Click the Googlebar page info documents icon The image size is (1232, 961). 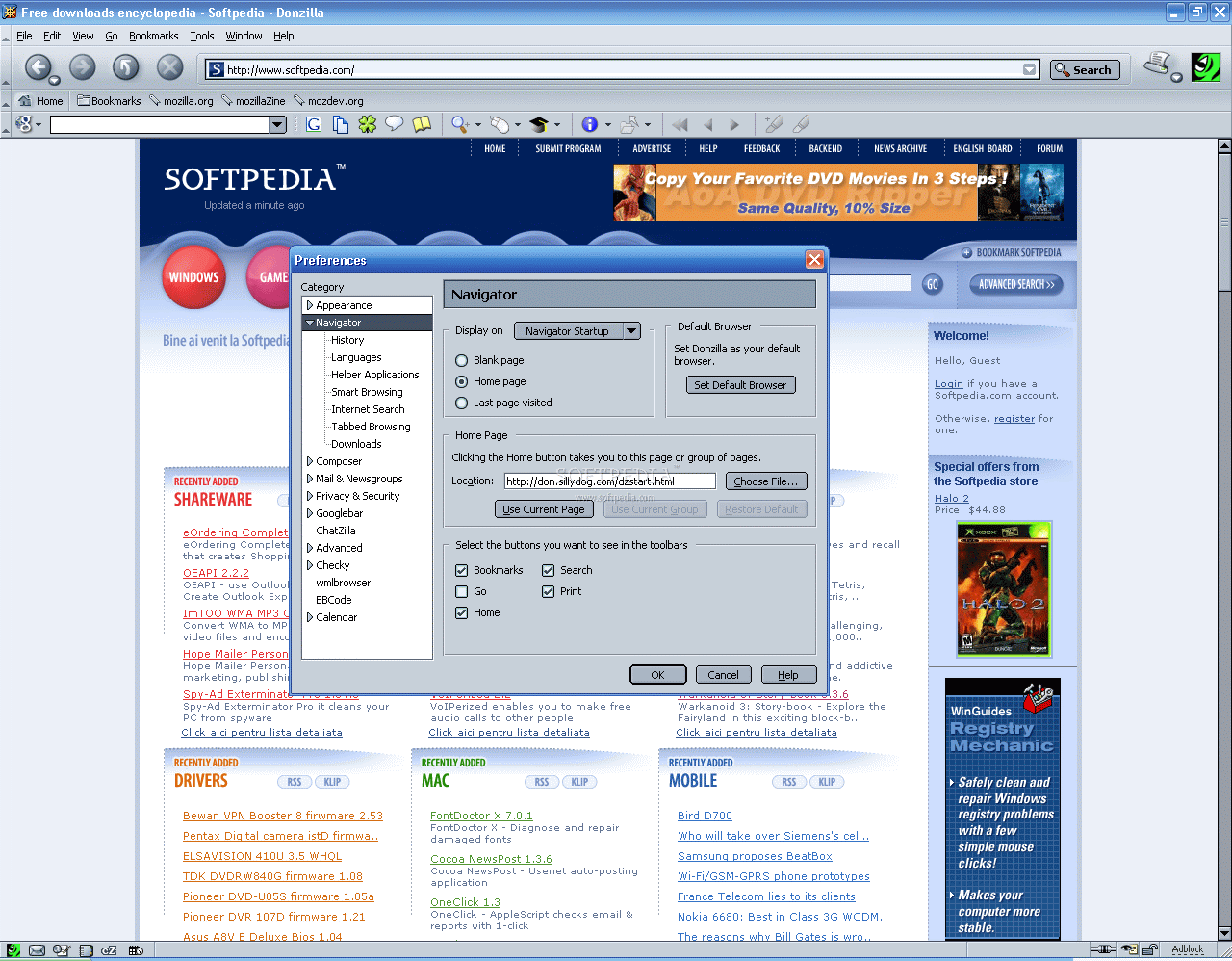[341, 124]
